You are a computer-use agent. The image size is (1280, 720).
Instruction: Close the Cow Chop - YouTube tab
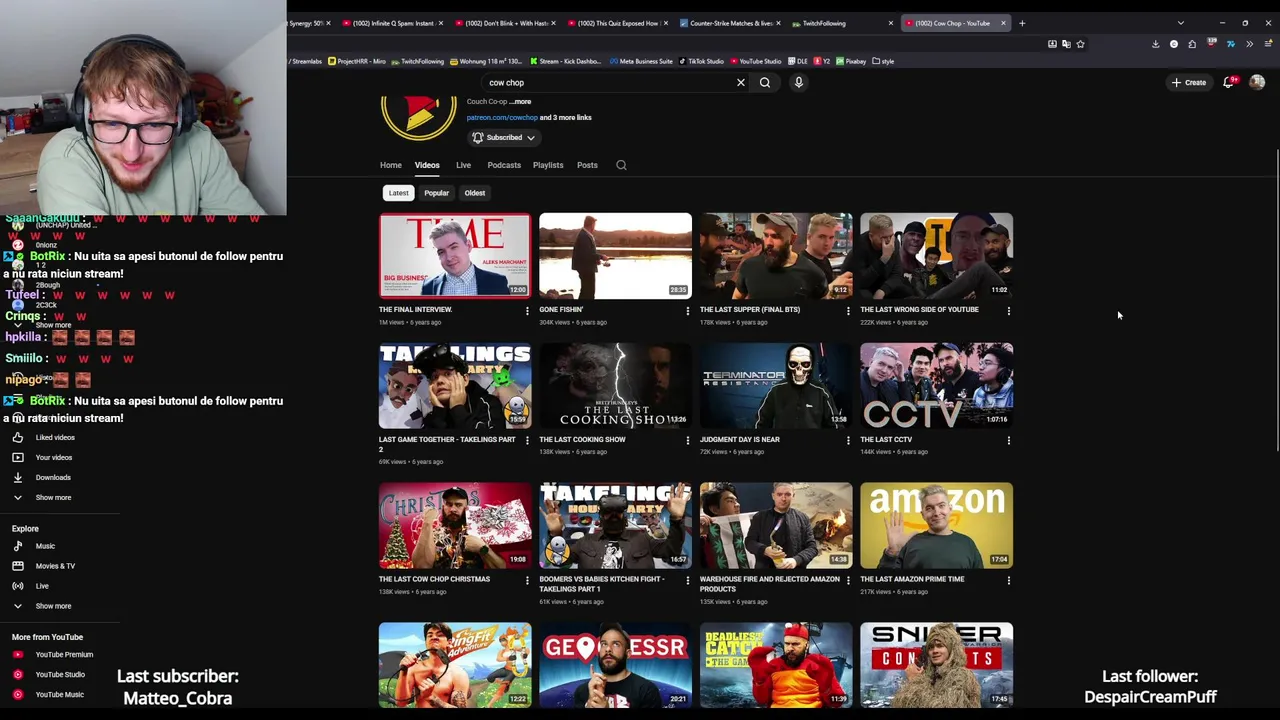coord(1003,23)
